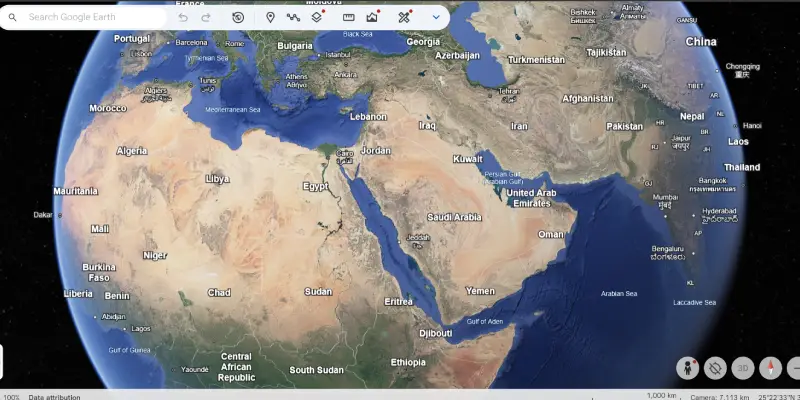Open historical imagery clock tool
Screen dimensions: 800x400
(238, 17)
